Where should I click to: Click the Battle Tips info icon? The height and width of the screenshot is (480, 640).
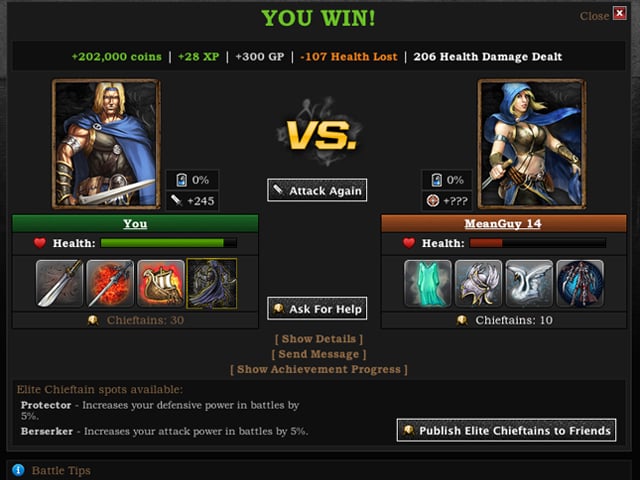pyautogui.click(x=18, y=470)
